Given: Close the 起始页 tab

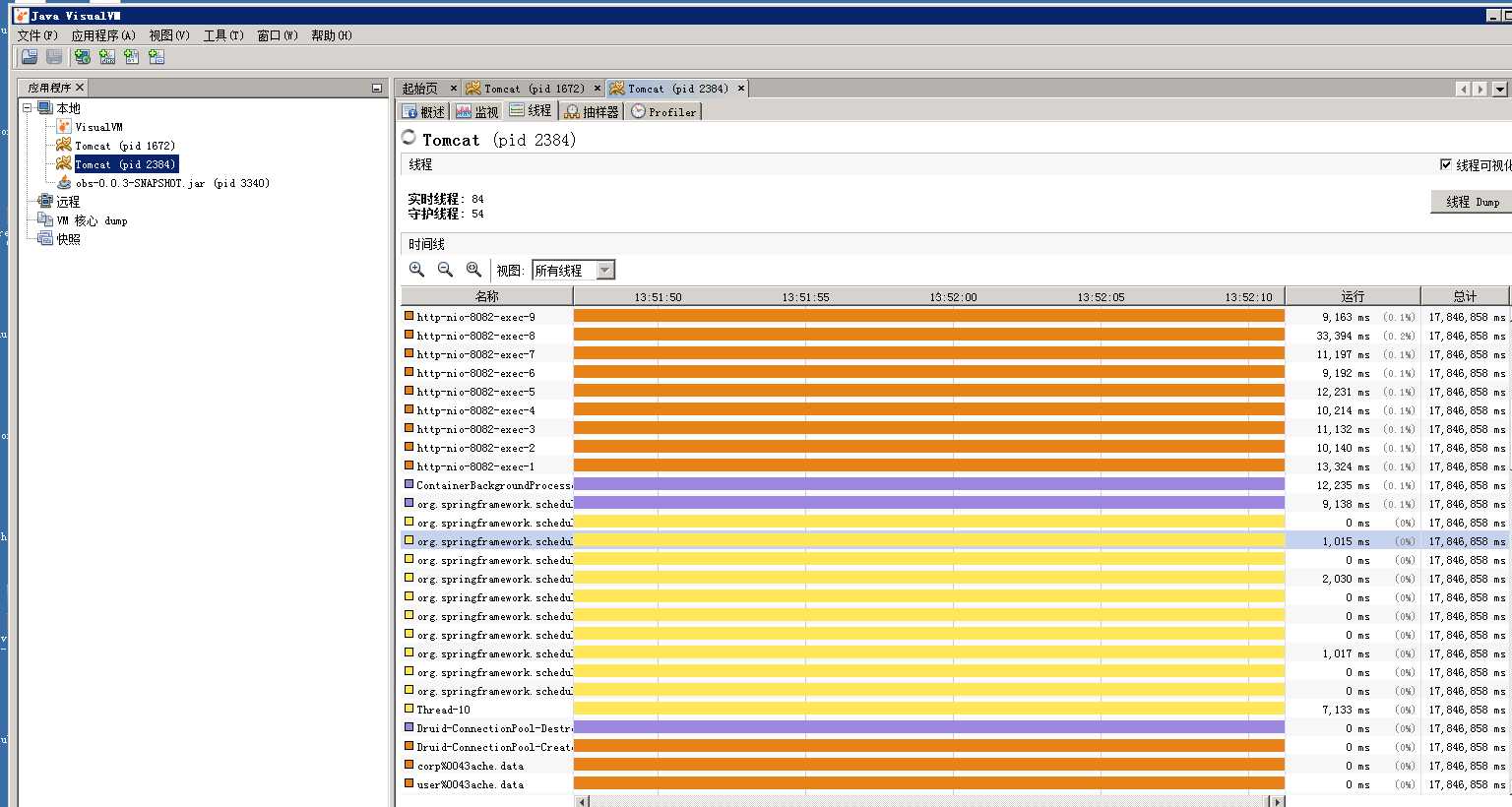Looking at the screenshot, I should tap(453, 89).
